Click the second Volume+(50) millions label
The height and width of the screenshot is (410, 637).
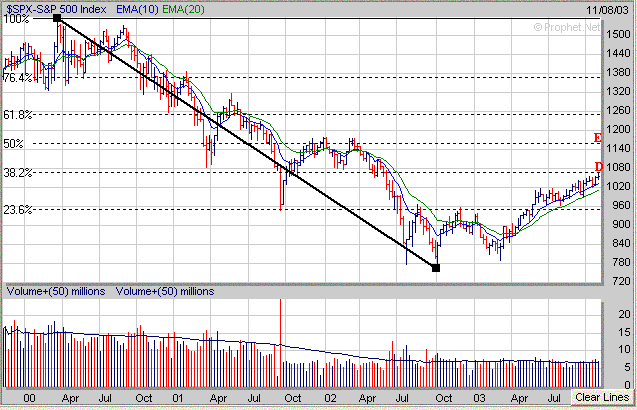(165, 291)
